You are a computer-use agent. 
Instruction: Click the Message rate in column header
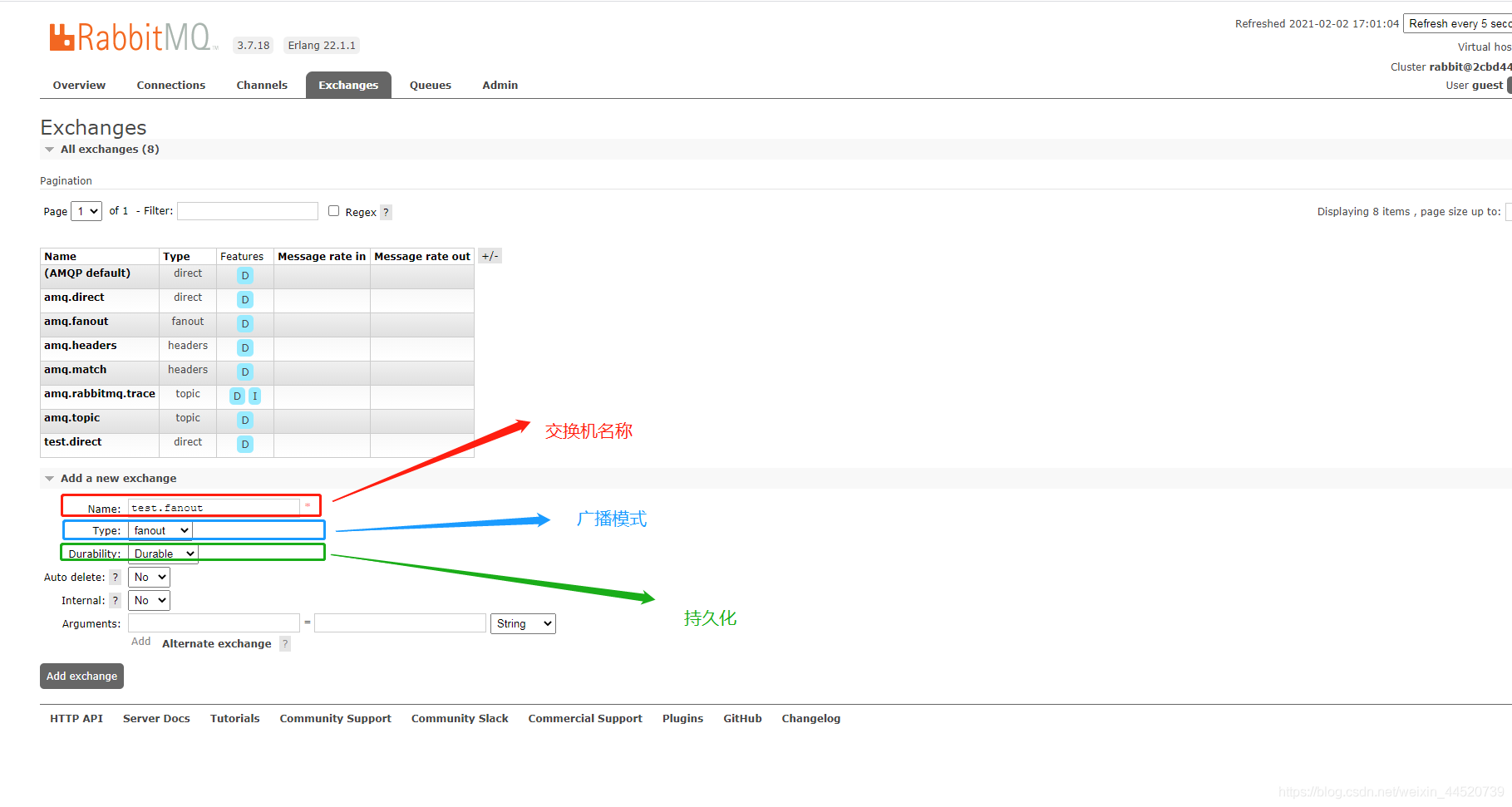[x=322, y=257]
